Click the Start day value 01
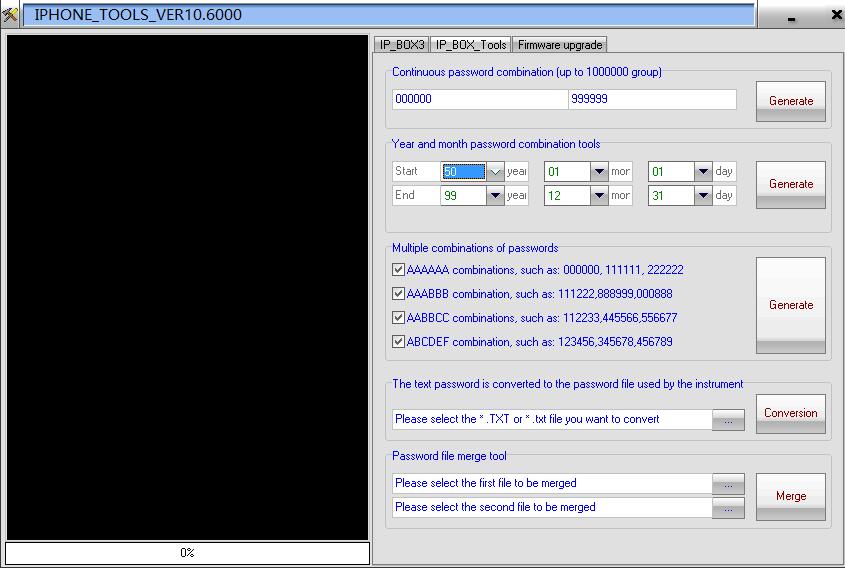The height and width of the screenshot is (568, 845). (x=671, y=172)
